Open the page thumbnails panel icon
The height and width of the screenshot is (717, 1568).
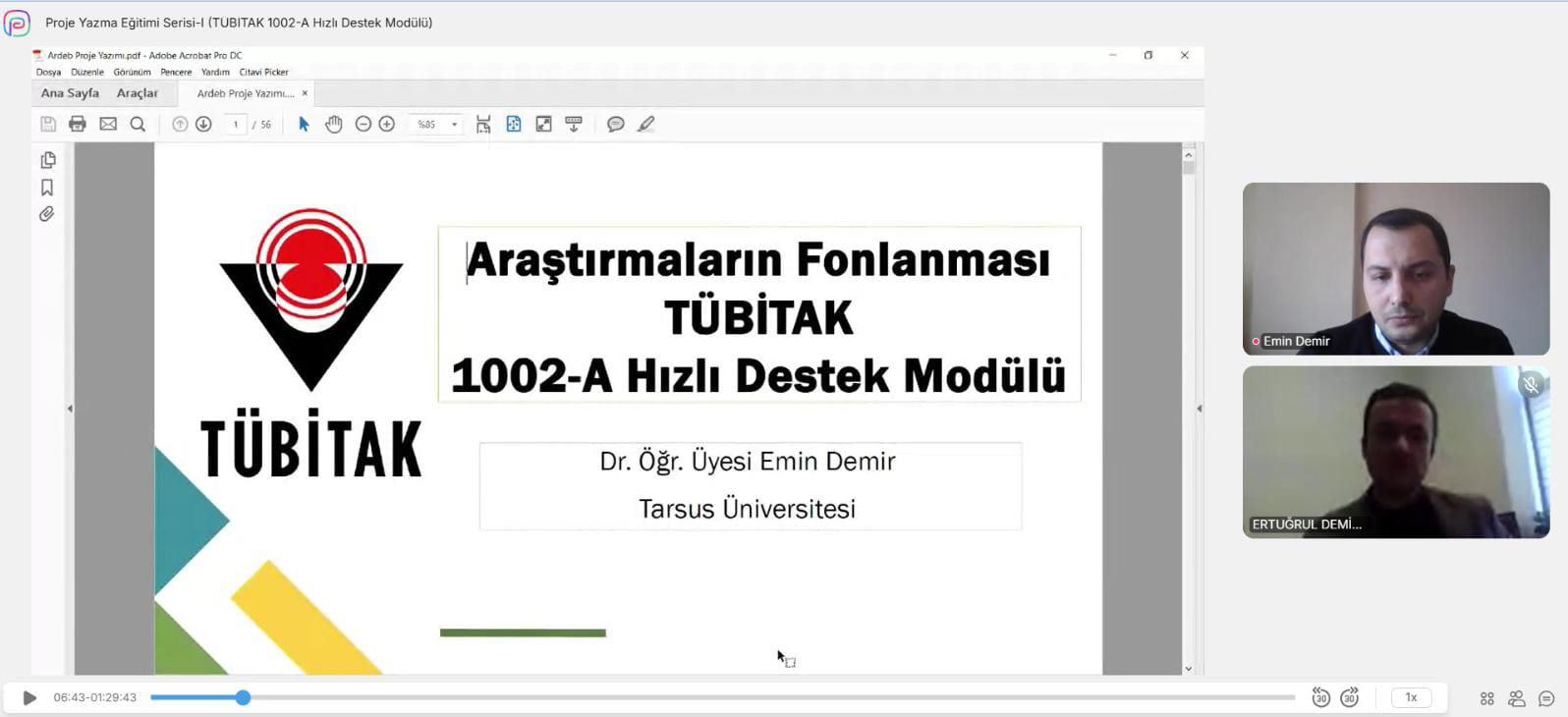(x=47, y=160)
